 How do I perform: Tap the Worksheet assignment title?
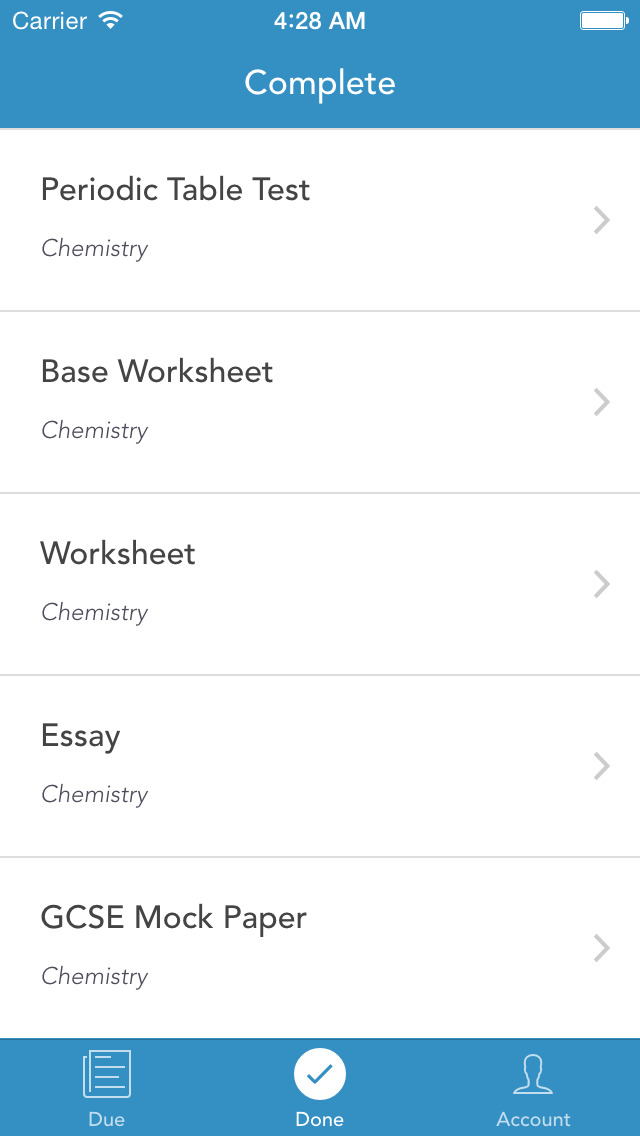point(118,554)
